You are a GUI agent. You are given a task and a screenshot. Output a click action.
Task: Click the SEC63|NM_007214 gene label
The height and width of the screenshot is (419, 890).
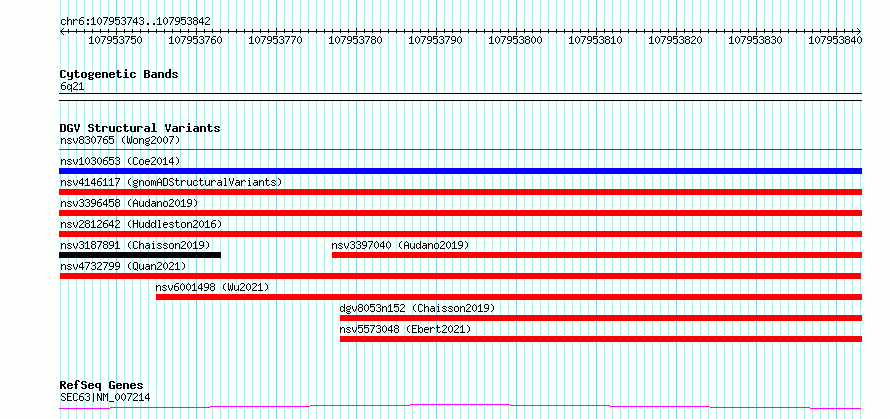(x=105, y=397)
